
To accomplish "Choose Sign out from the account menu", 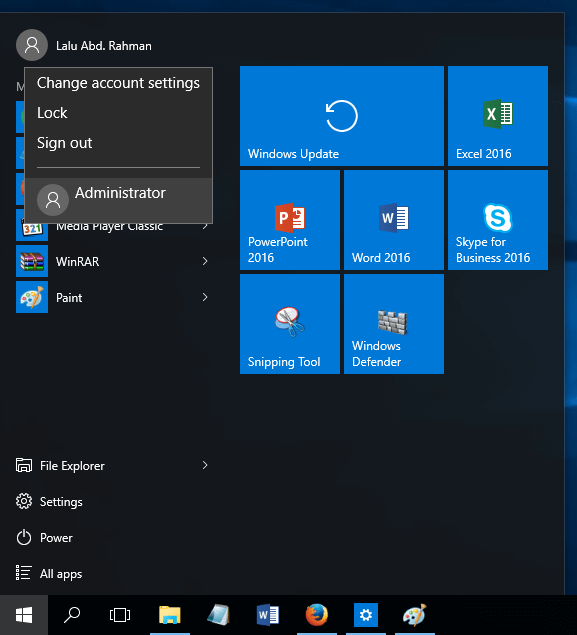I will 118,143.
